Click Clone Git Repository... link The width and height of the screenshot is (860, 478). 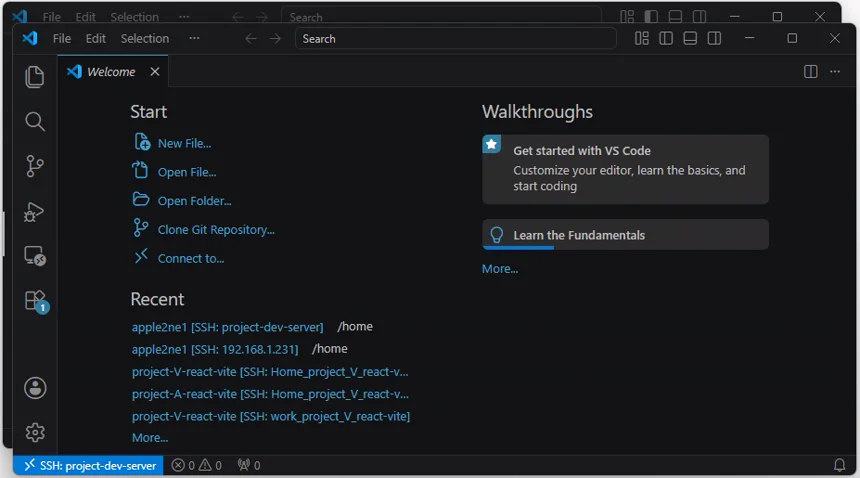pos(216,230)
